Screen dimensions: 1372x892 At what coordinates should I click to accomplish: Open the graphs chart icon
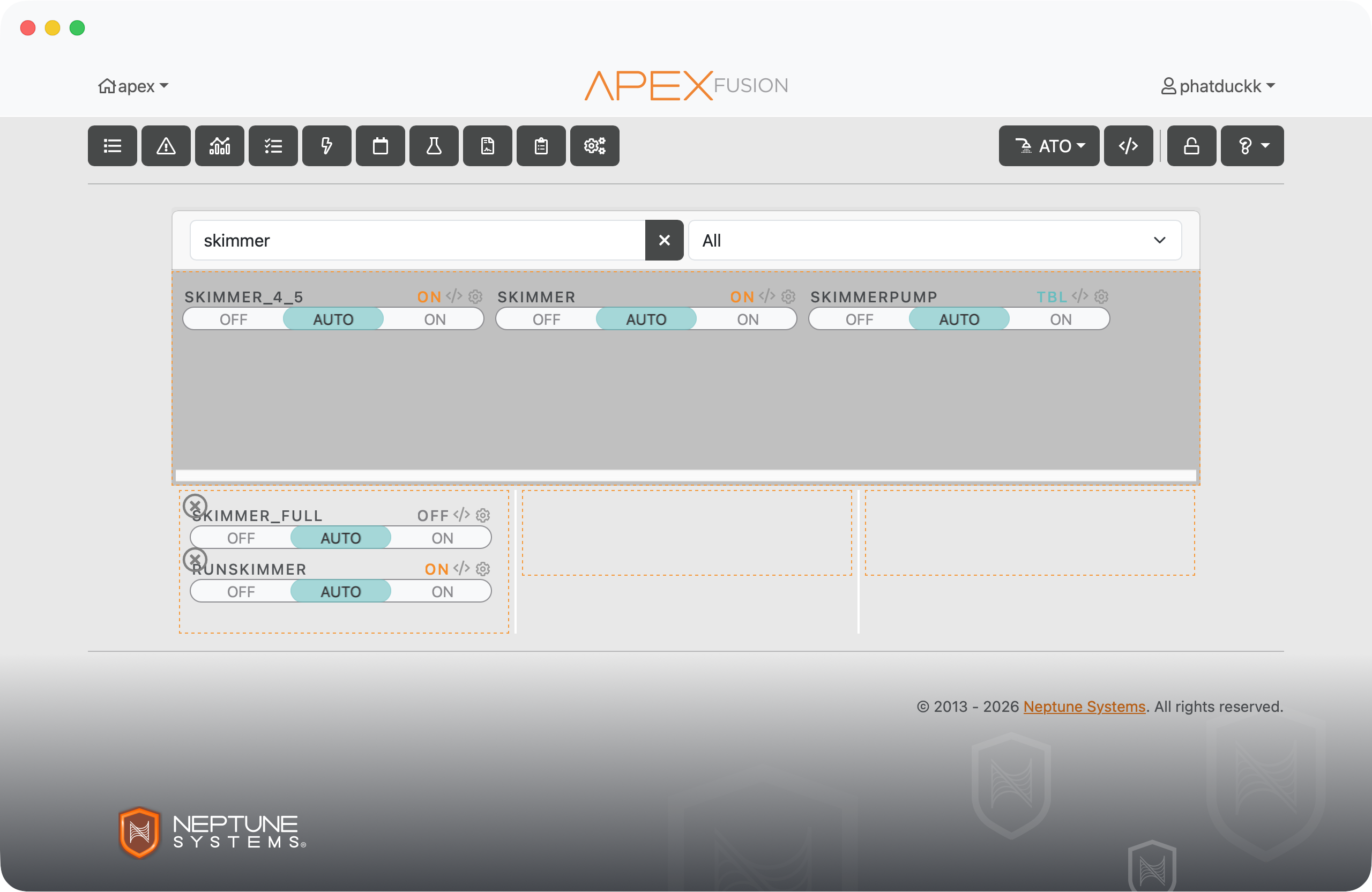[220, 146]
